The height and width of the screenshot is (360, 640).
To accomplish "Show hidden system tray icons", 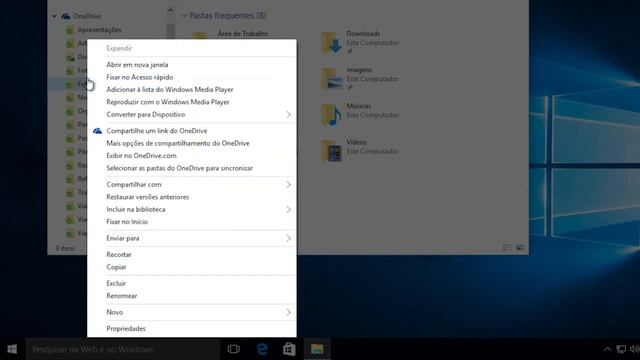I will [607, 349].
